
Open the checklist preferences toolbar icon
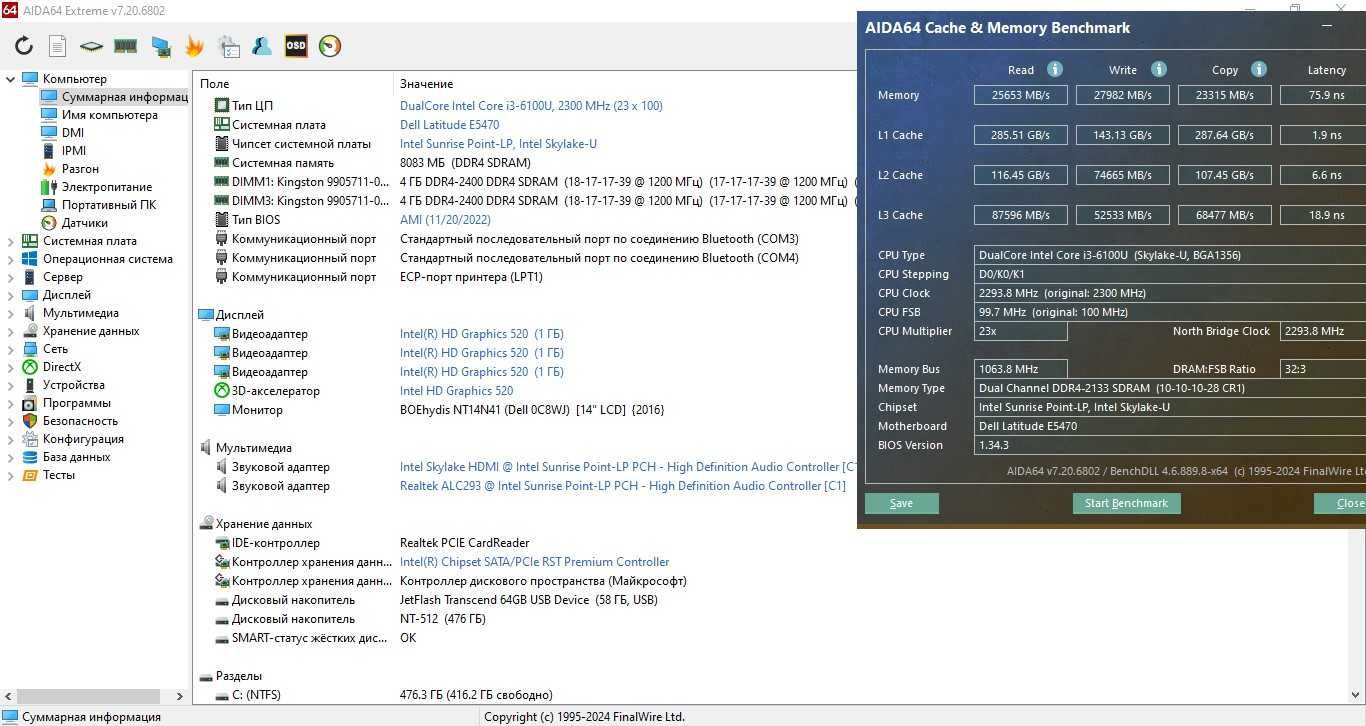coord(228,46)
